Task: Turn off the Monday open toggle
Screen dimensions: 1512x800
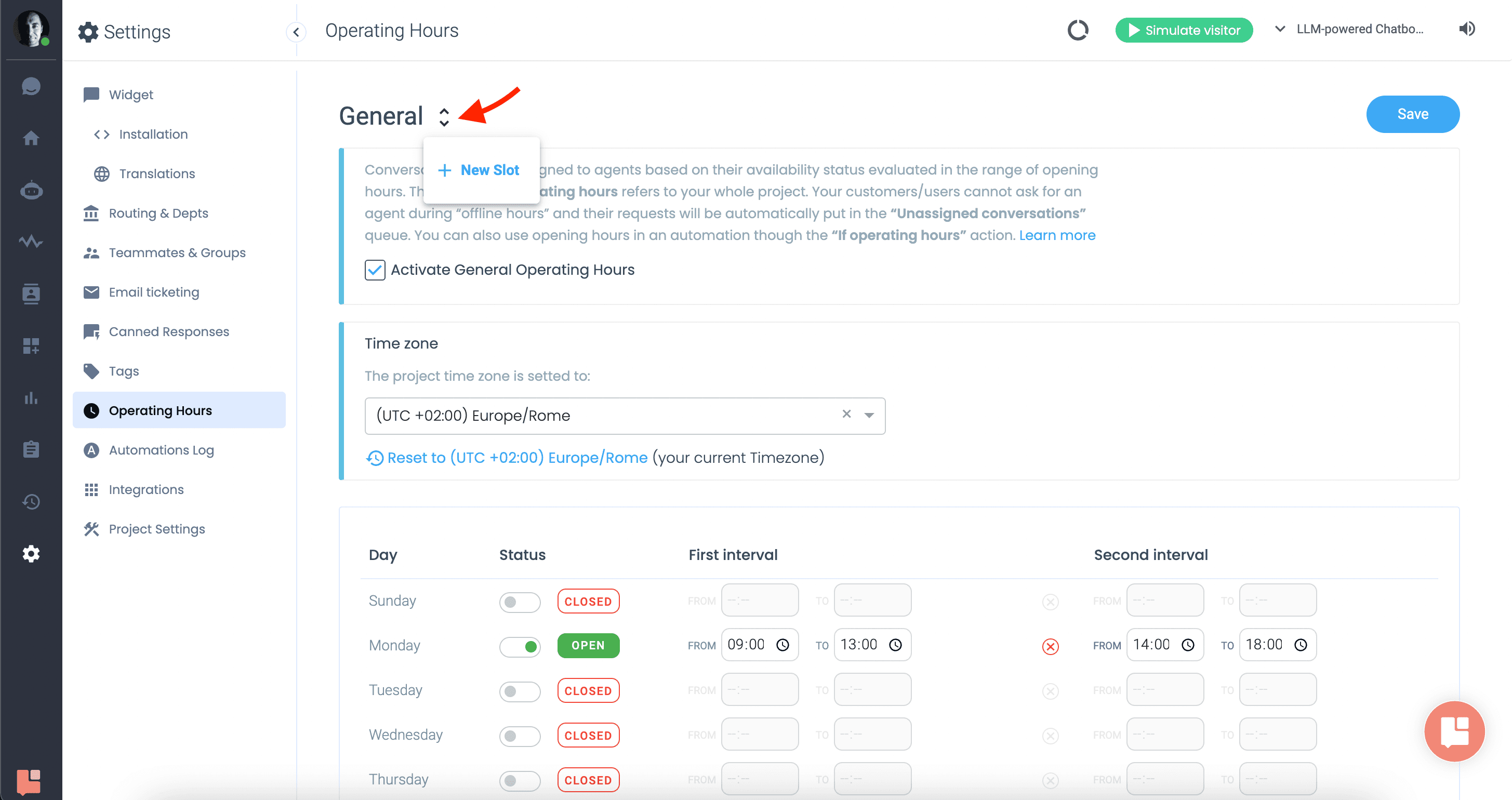Action: (520, 646)
